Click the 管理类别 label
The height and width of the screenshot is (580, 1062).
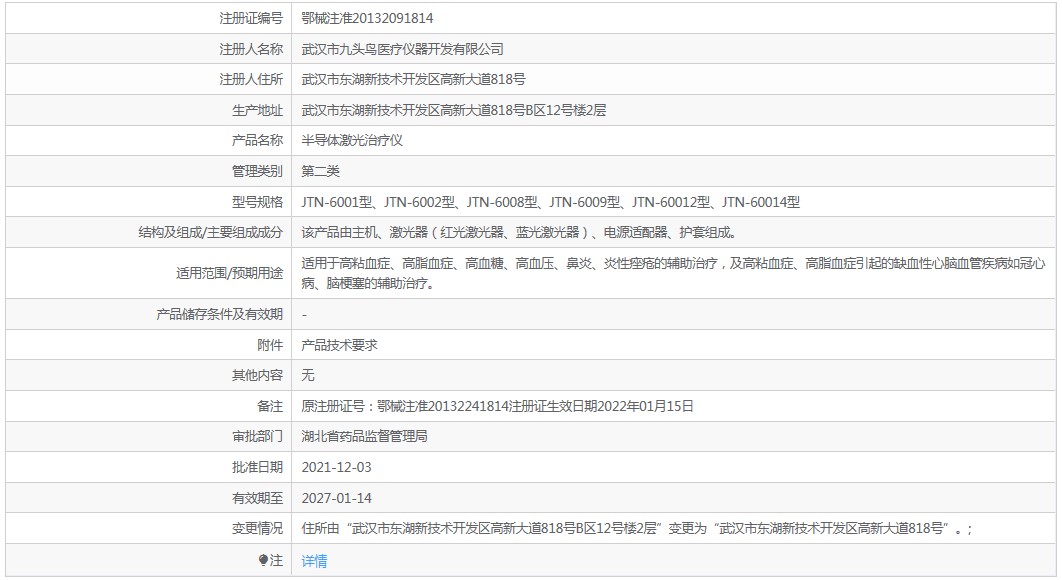coord(257,171)
